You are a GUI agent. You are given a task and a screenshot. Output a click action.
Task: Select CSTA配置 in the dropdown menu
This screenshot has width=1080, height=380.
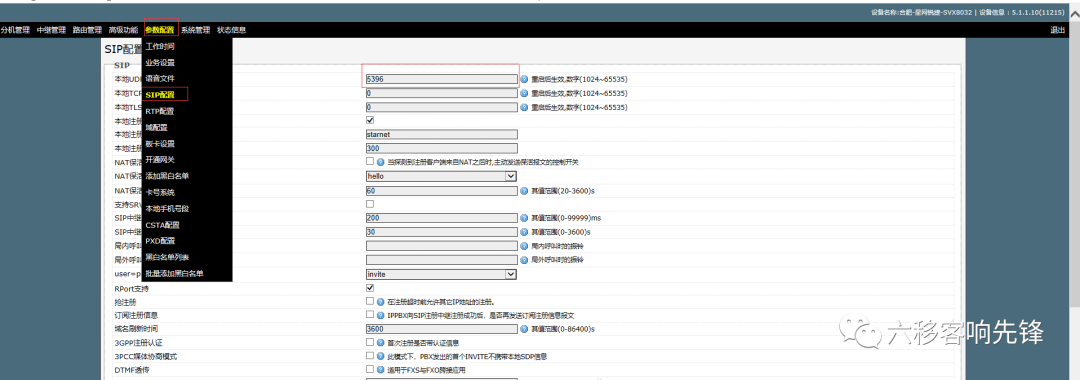coord(163,224)
